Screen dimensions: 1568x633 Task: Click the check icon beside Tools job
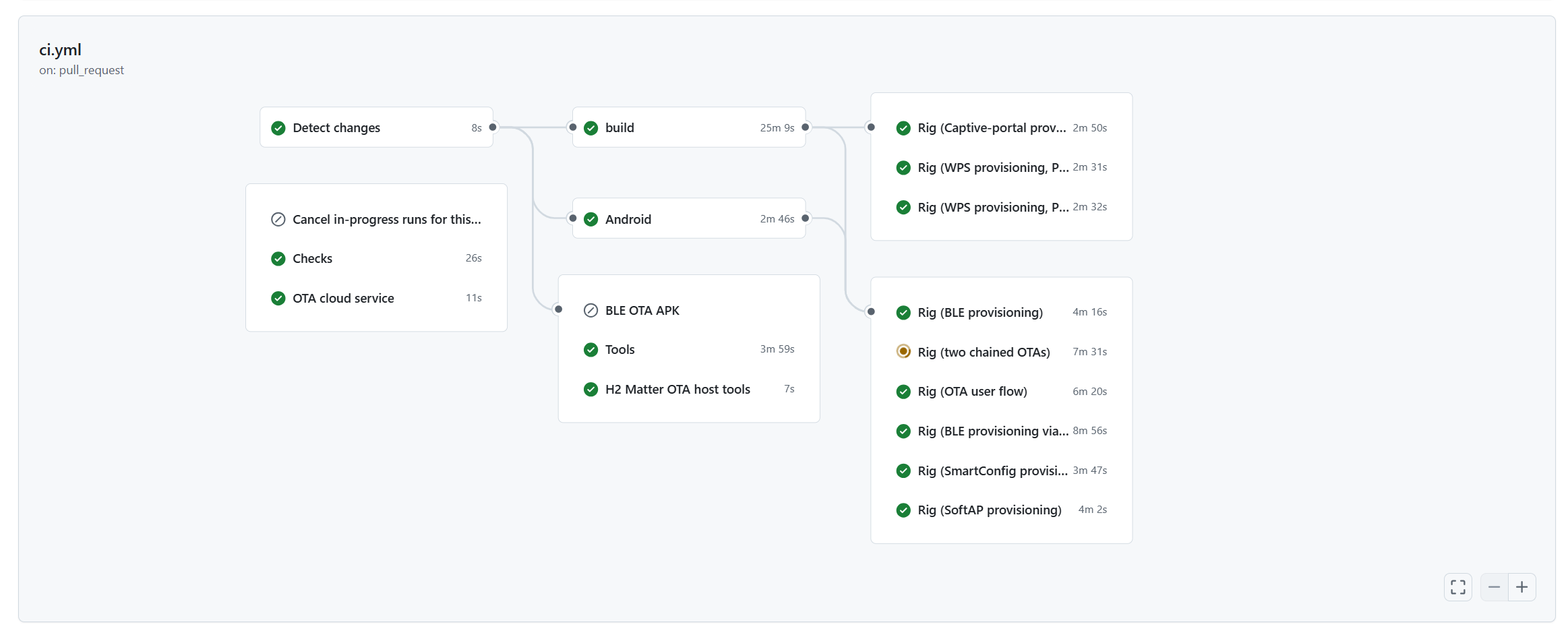tap(591, 349)
